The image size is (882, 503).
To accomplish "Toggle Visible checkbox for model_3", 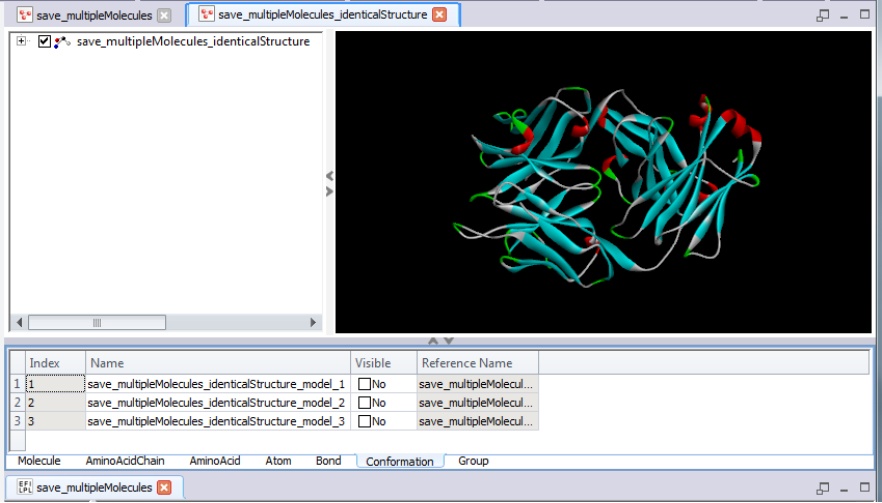I will [x=364, y=421].
